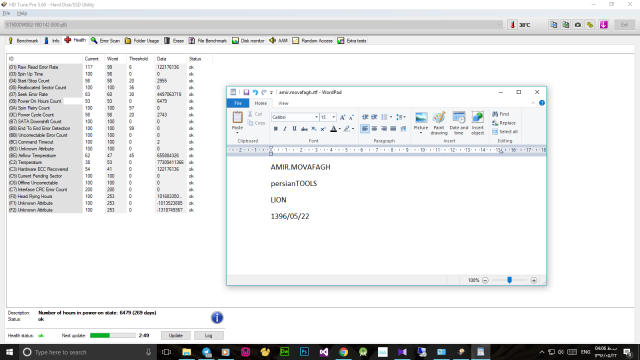Click the WordPad zoom slider thumb
This screenshot has height=360, width=640.
click(x=509, y=280)
